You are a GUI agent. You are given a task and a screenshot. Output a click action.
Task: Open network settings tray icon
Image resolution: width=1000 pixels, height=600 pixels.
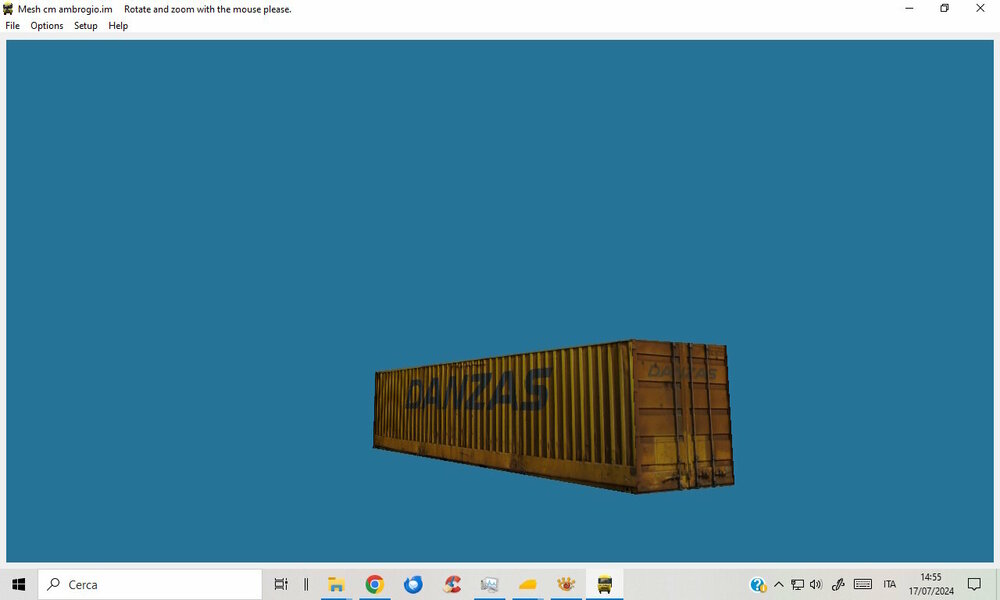797,584
